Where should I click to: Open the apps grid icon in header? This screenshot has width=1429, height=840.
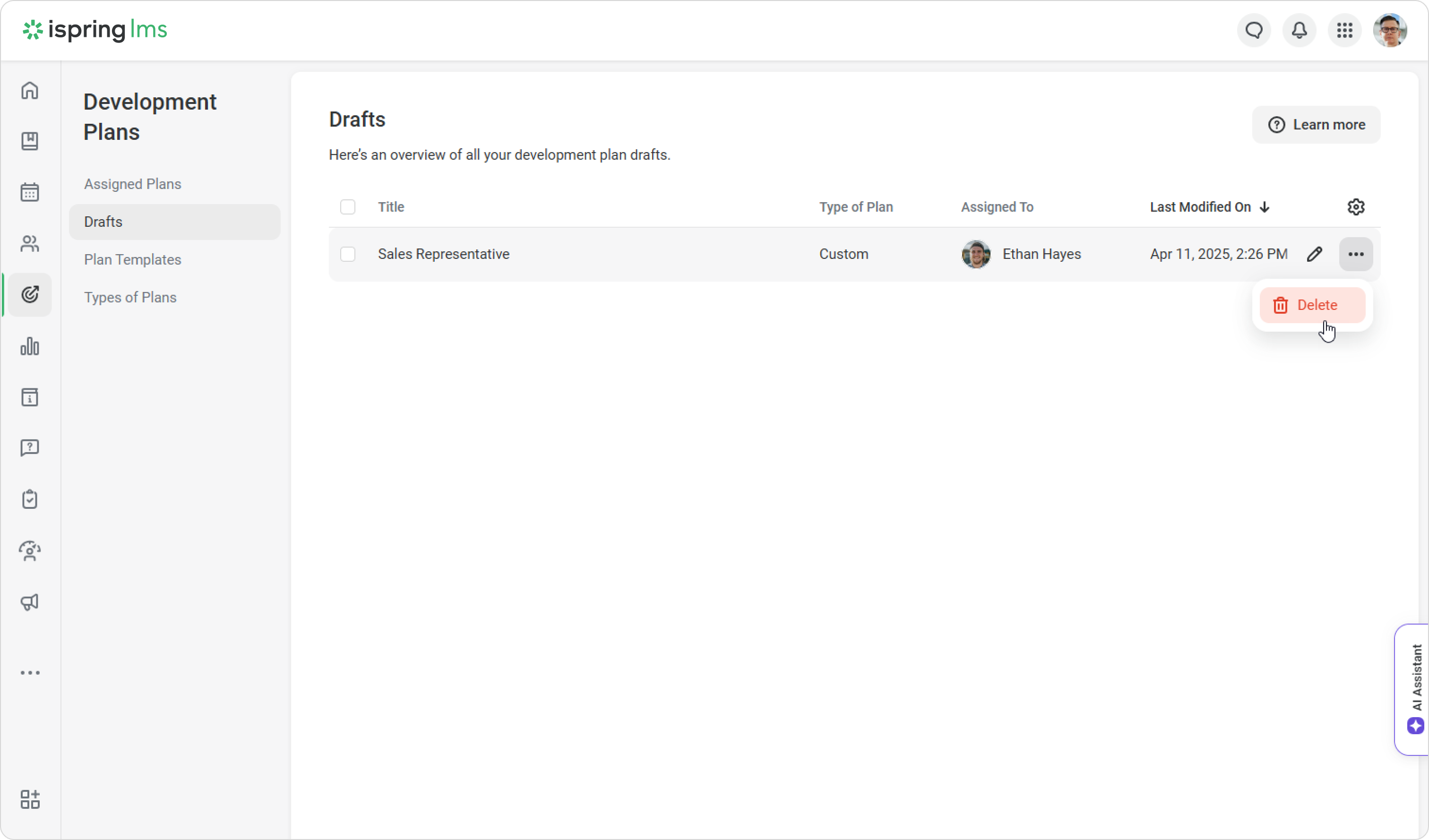tap(1344, 30)
